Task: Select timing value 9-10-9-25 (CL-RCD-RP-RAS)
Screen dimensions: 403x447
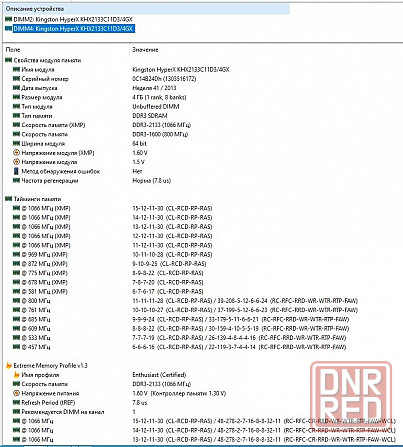Action: (169, 264)
